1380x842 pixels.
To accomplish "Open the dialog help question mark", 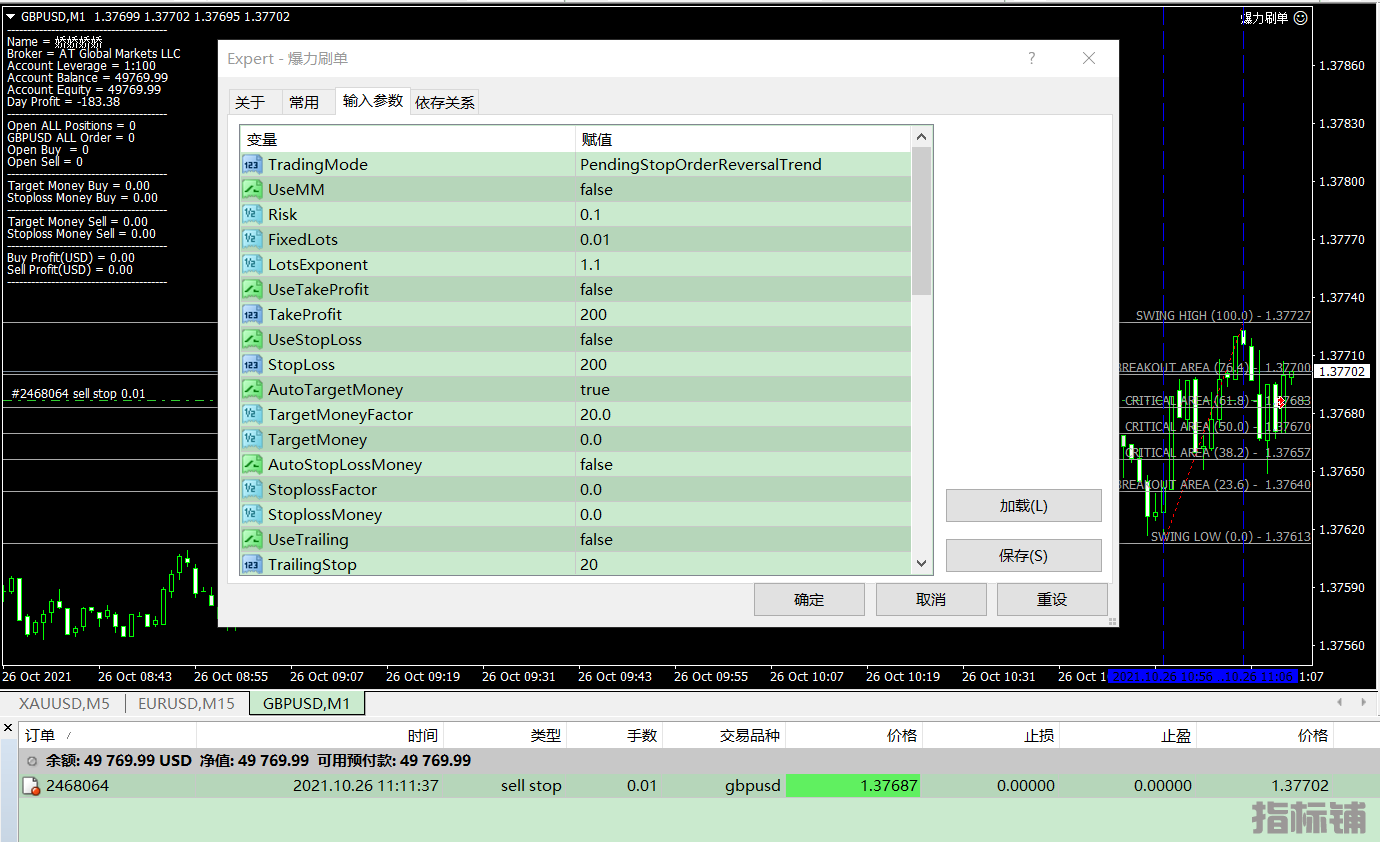I will tap(1032, 59).
